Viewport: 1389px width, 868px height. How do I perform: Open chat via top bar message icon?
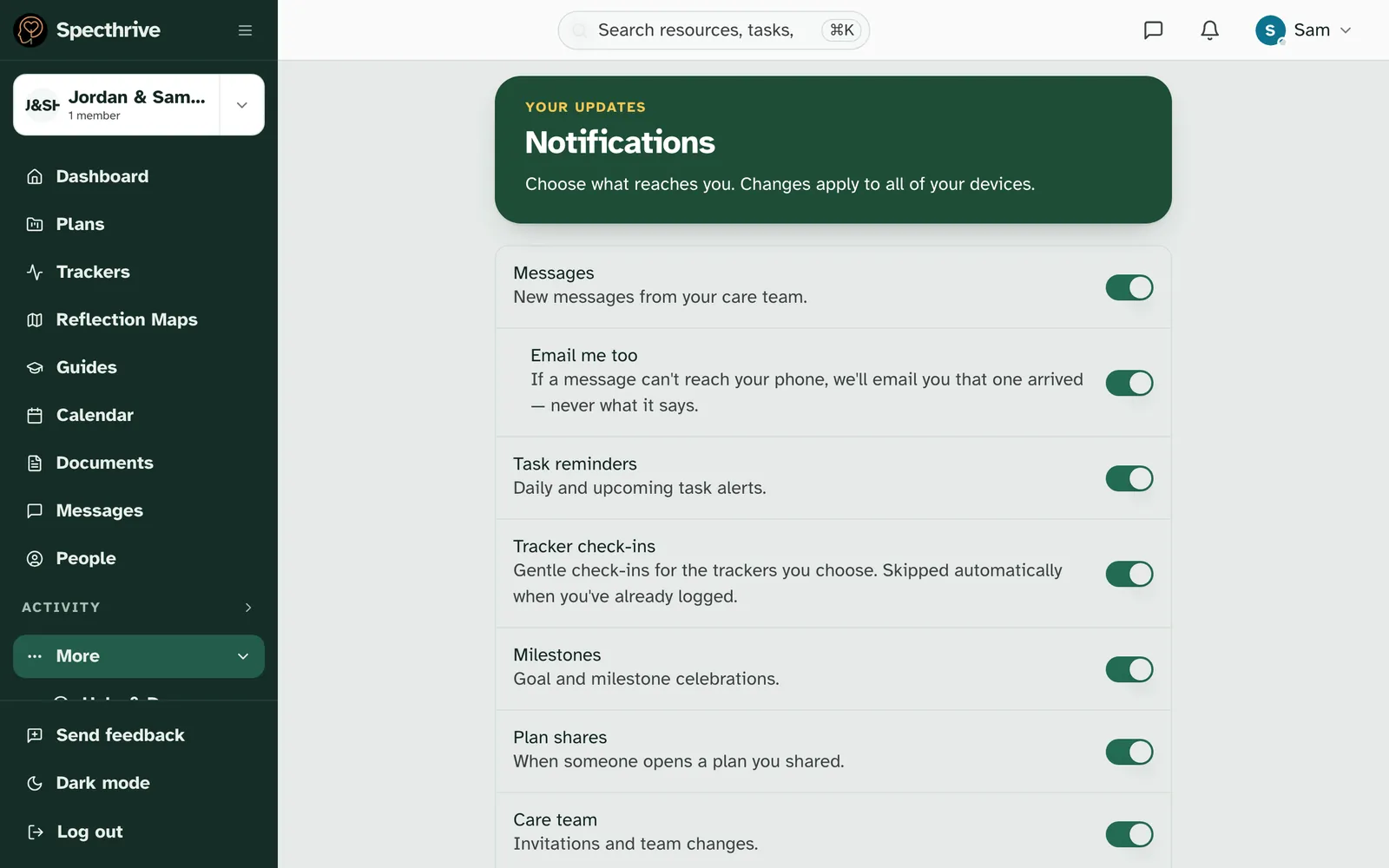click(1153, 30)
